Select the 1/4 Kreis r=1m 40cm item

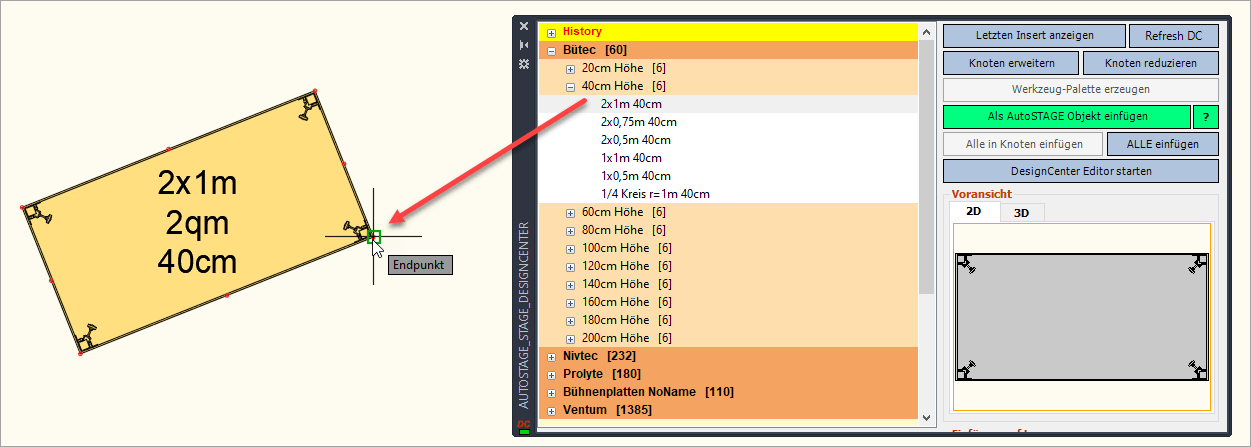click(655, 194)
